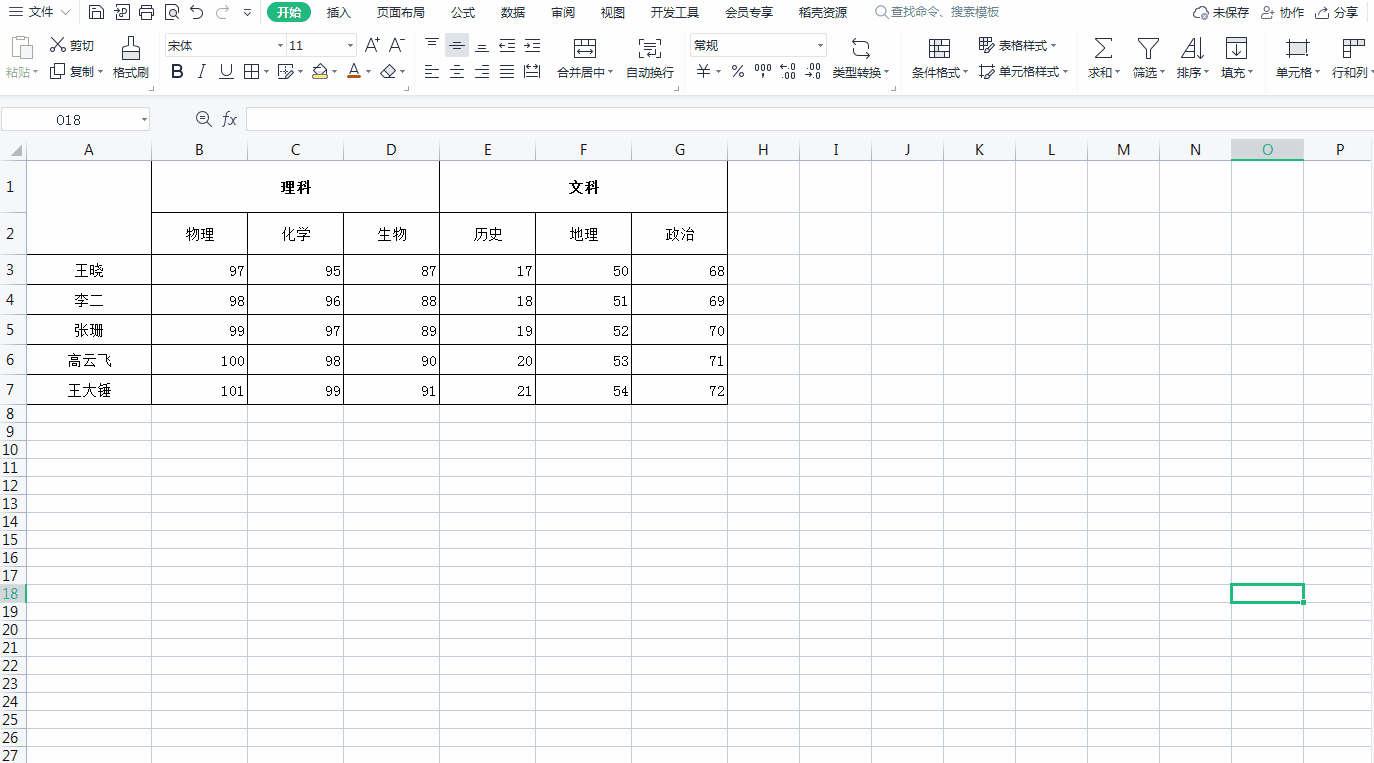Switch to the Review (审阅) tab
The height and width of the screenshot is (763, 1374).
(563, 13)
